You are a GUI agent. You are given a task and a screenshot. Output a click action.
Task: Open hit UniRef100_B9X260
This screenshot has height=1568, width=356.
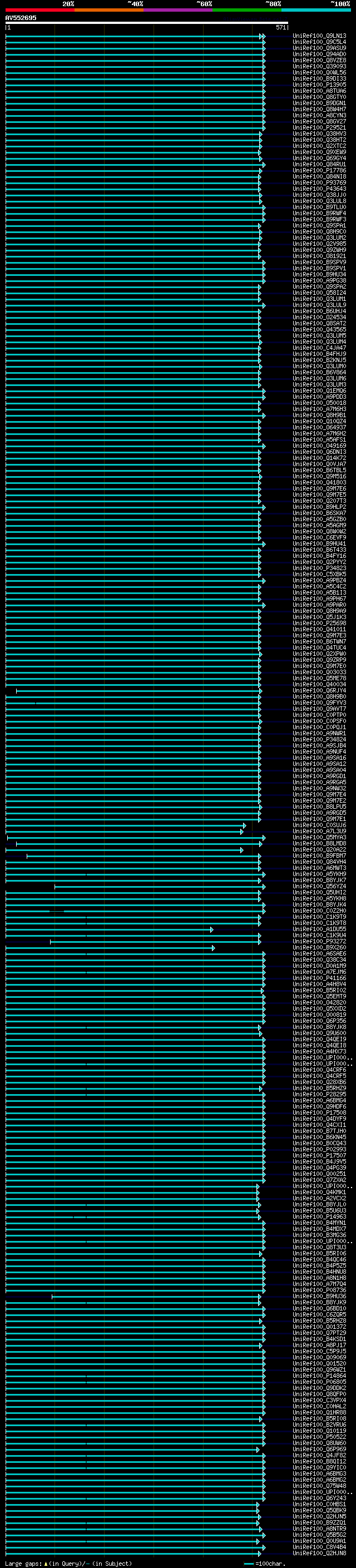(319, 947)
